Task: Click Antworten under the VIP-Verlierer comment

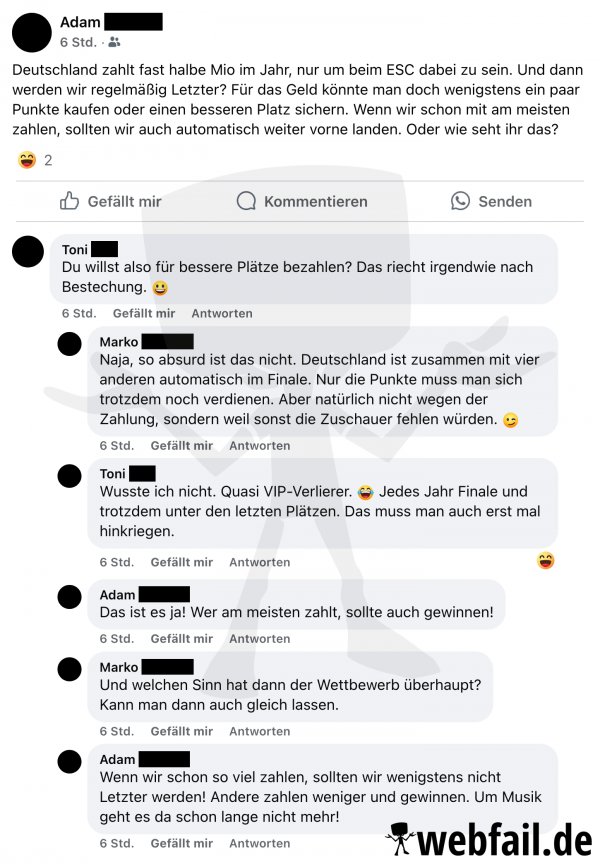Action: coord(260,563)
